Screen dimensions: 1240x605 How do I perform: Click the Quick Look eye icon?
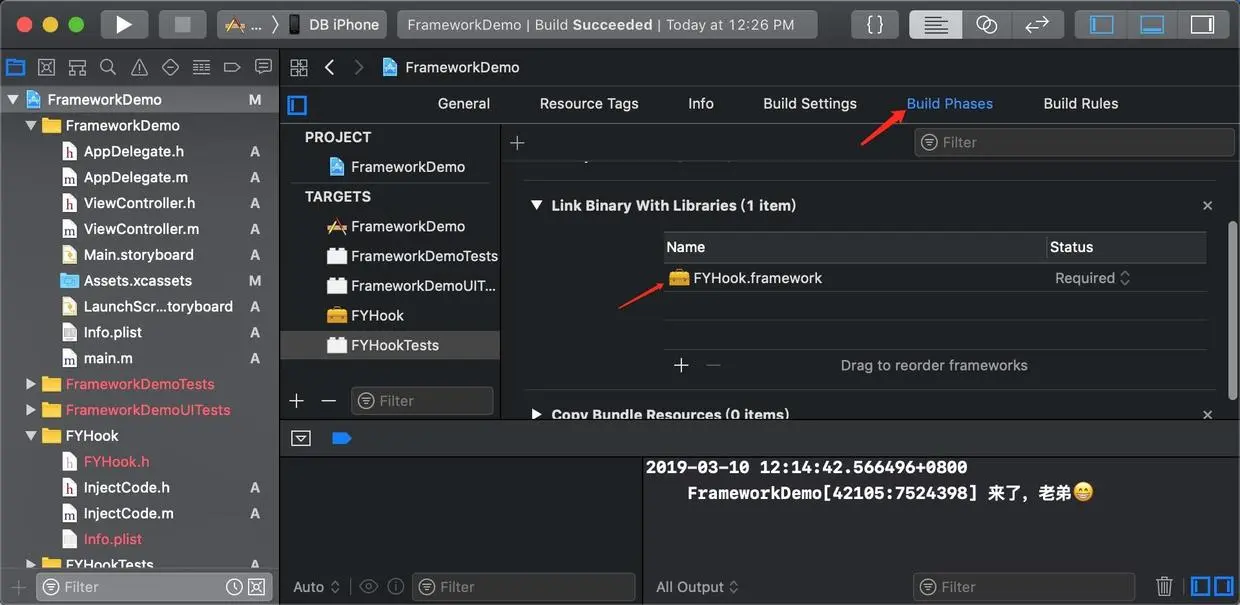click(368, 587)
